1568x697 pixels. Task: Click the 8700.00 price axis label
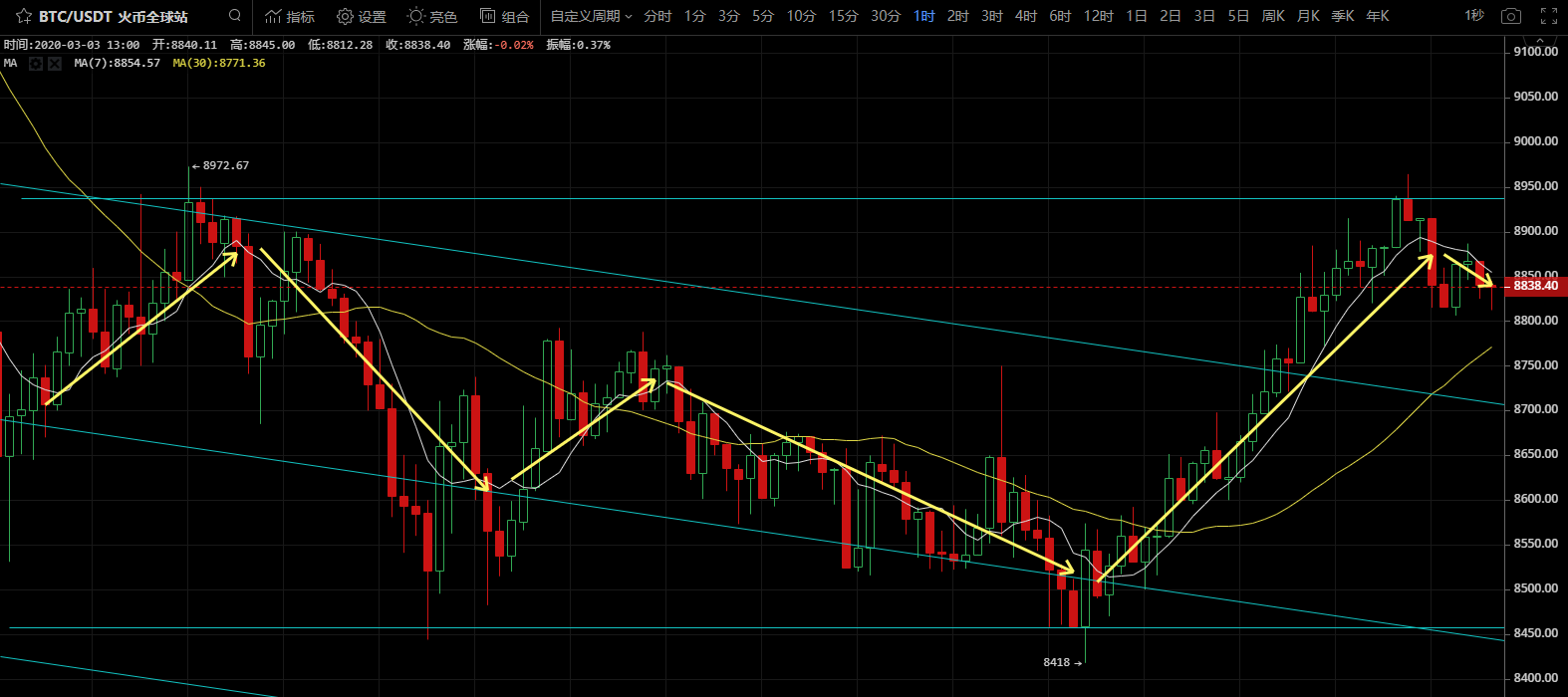[1535, 409]
